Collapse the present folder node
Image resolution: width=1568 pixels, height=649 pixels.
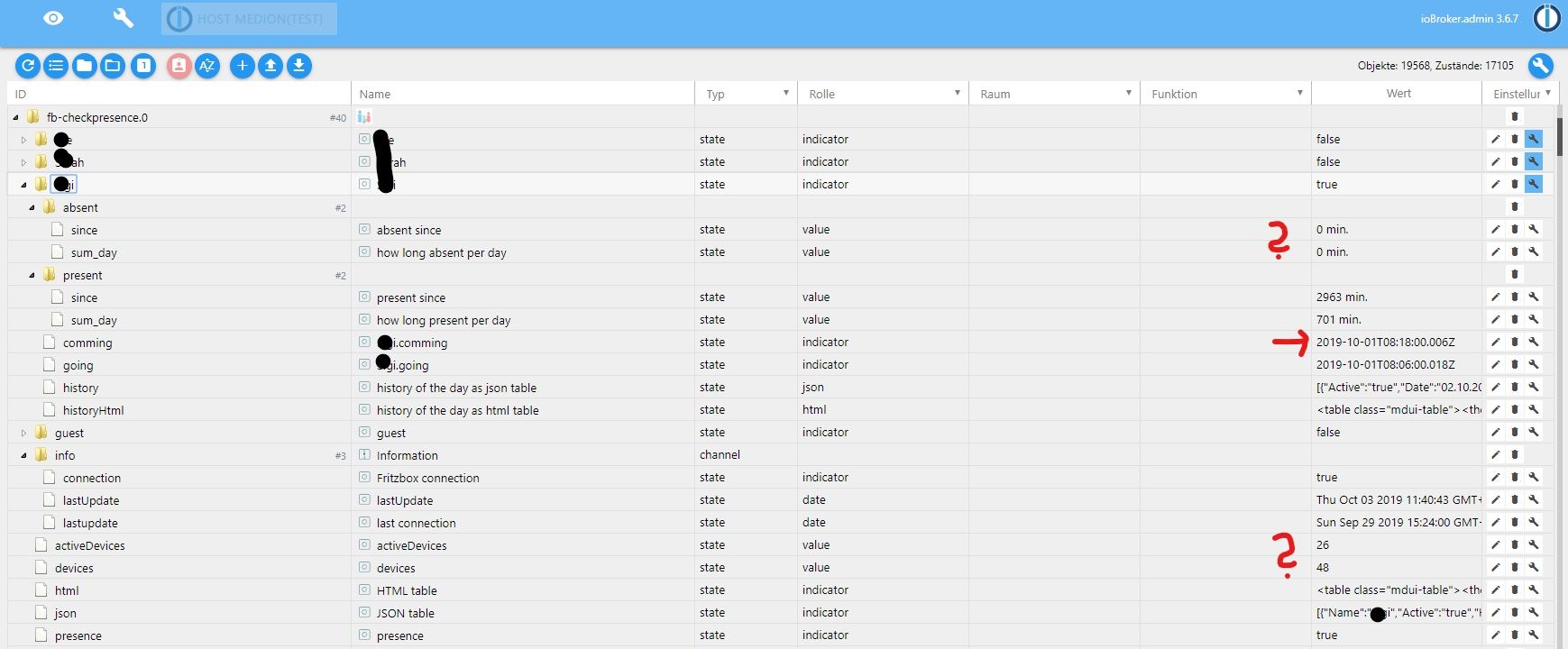pyautogui.click(x=32, y=275)
